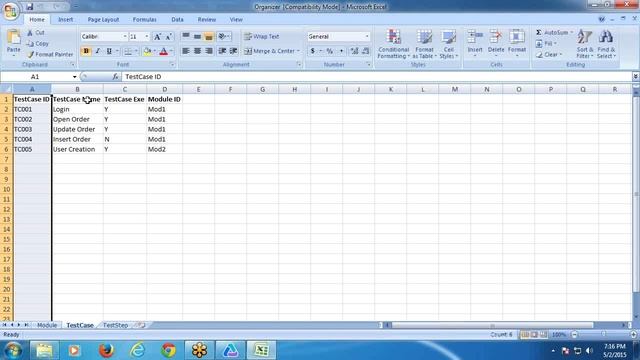Open Cell Styles gallery
640x360 pixels.
pos(448,44)
